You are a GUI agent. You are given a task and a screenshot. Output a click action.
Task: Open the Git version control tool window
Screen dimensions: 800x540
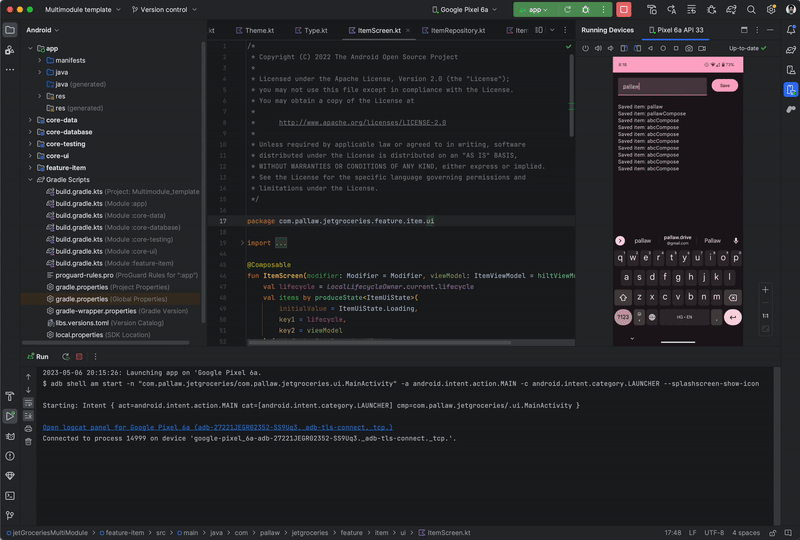pyautogui.click(x=10, y=516)
